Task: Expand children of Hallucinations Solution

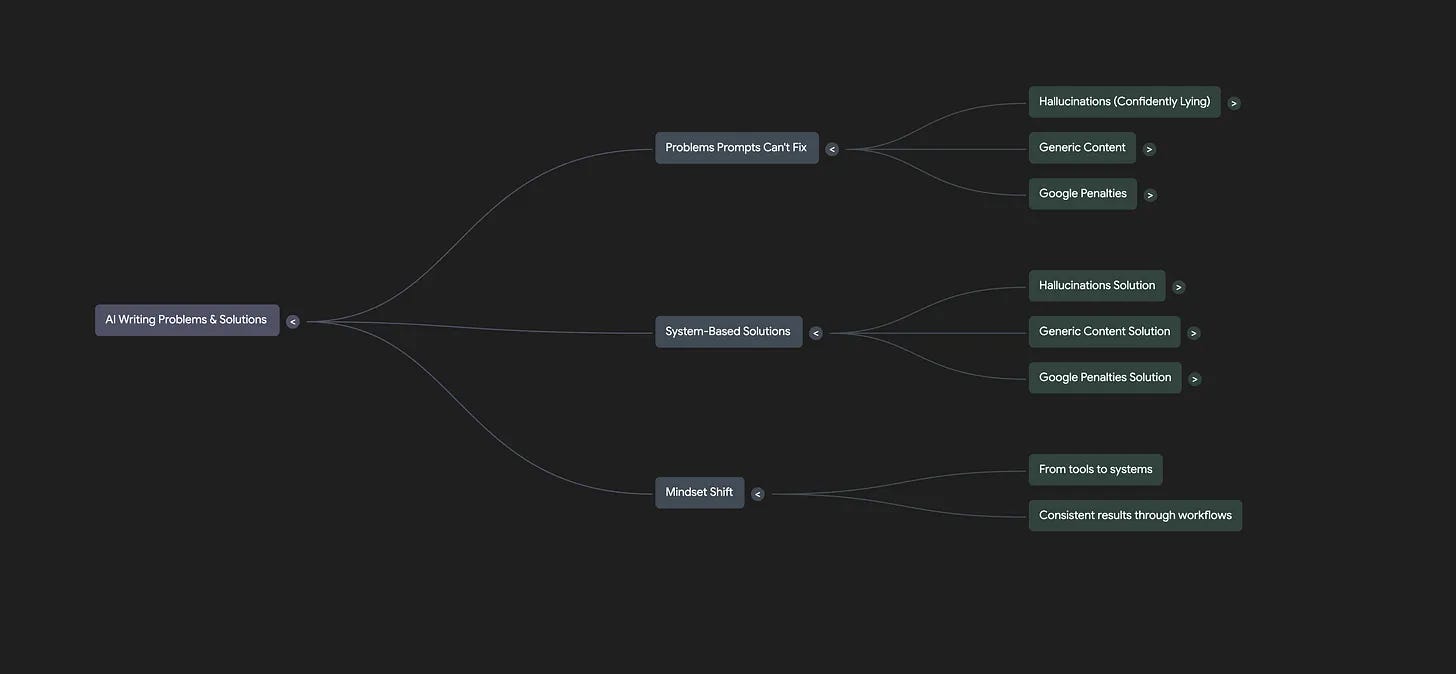Action: point(1178,286)
